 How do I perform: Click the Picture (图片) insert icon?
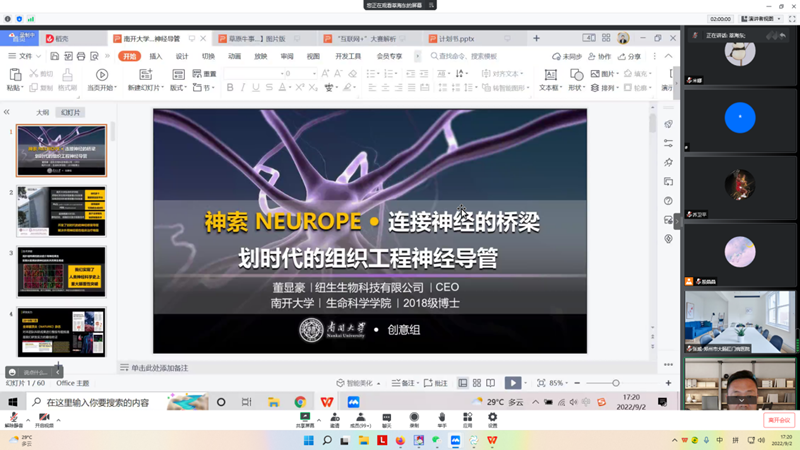595,73
